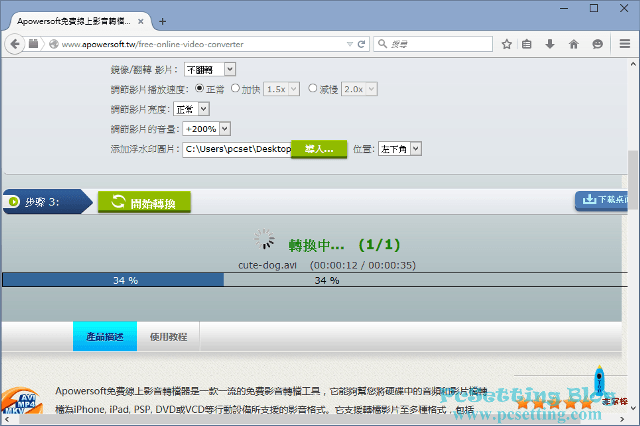Click the step 3 play circle icon
Viewport: 640px width, 426px height.
[x=13, y=201]
